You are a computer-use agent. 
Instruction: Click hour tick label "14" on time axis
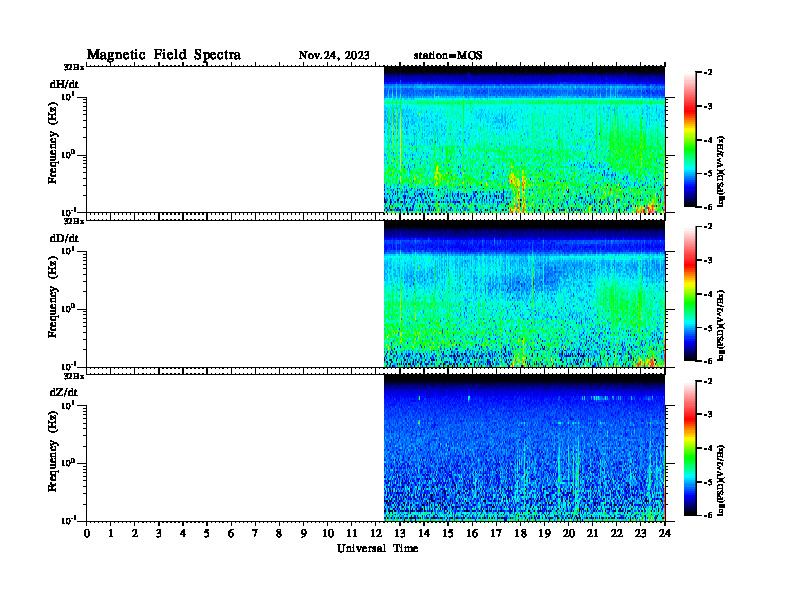(x=424, y=534)
